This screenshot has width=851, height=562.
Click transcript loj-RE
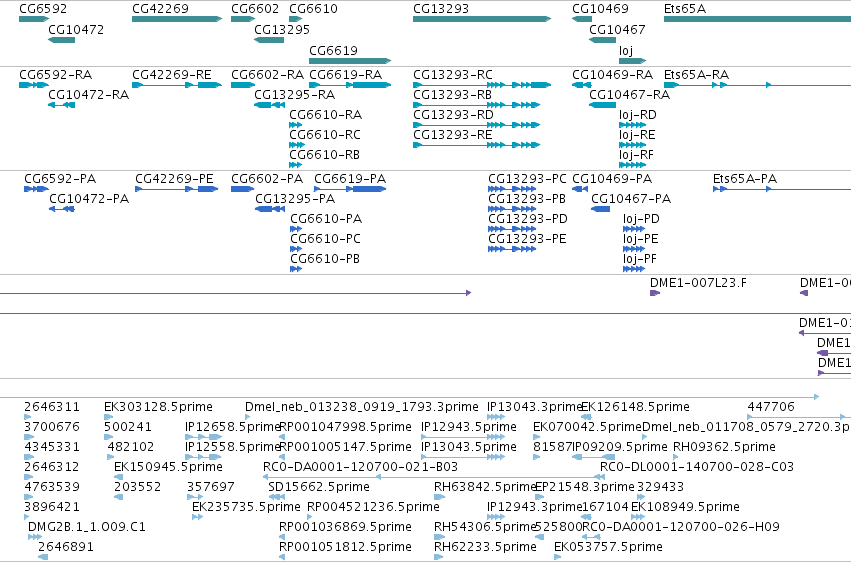637,135
